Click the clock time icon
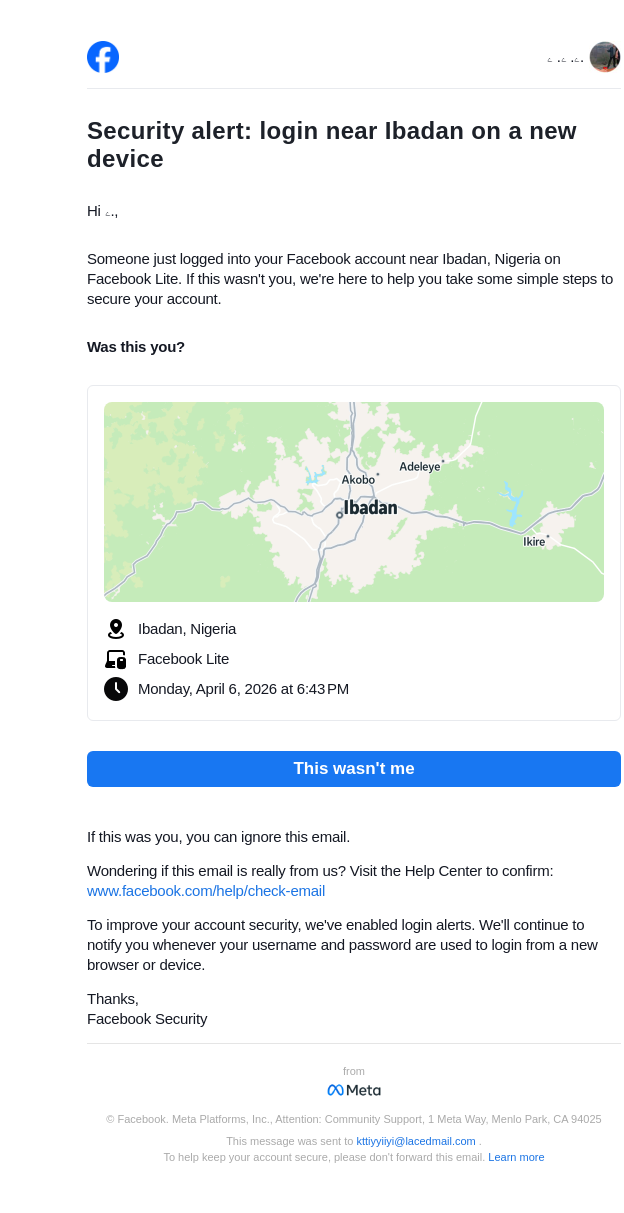Viewport: 624px width, 1213px height. [116, 689]
